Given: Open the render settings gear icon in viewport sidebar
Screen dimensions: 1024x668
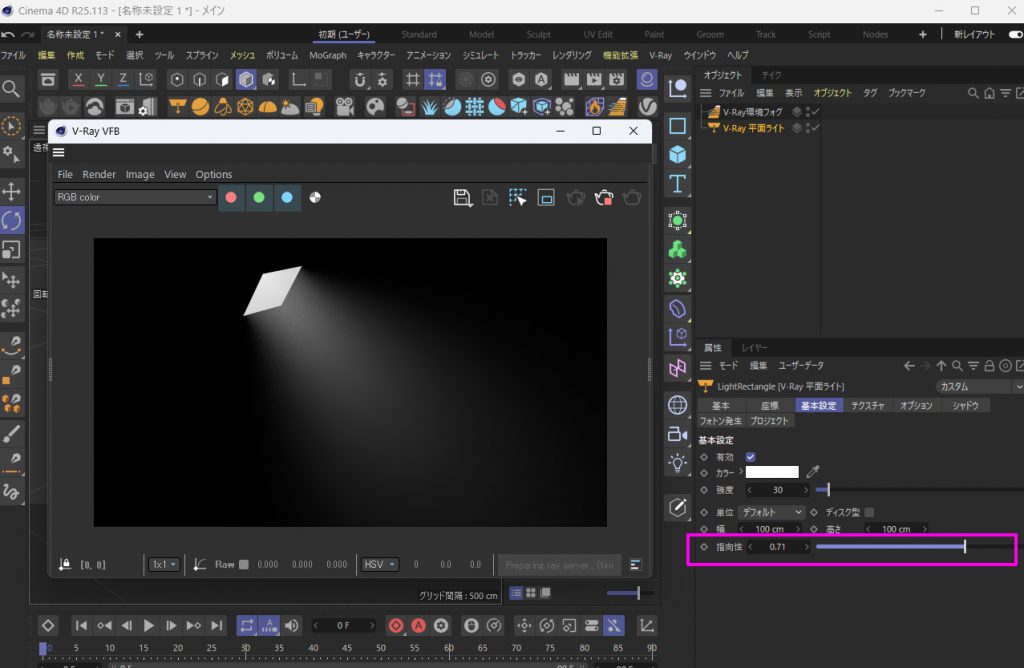Looking at the screenshot, I should [x=678, y=278].
